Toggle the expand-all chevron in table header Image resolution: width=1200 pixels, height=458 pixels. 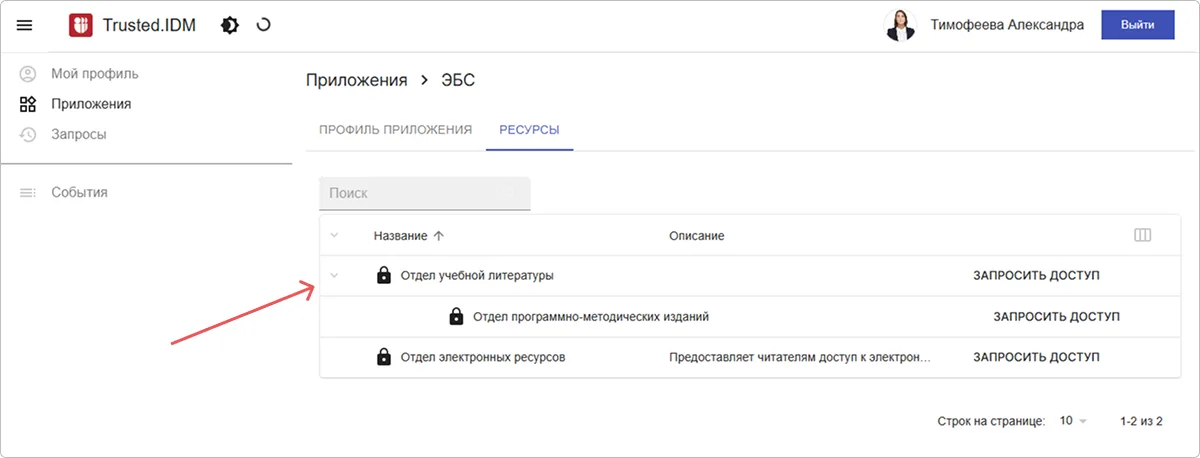pyautogui.click(x=335, y=236)
